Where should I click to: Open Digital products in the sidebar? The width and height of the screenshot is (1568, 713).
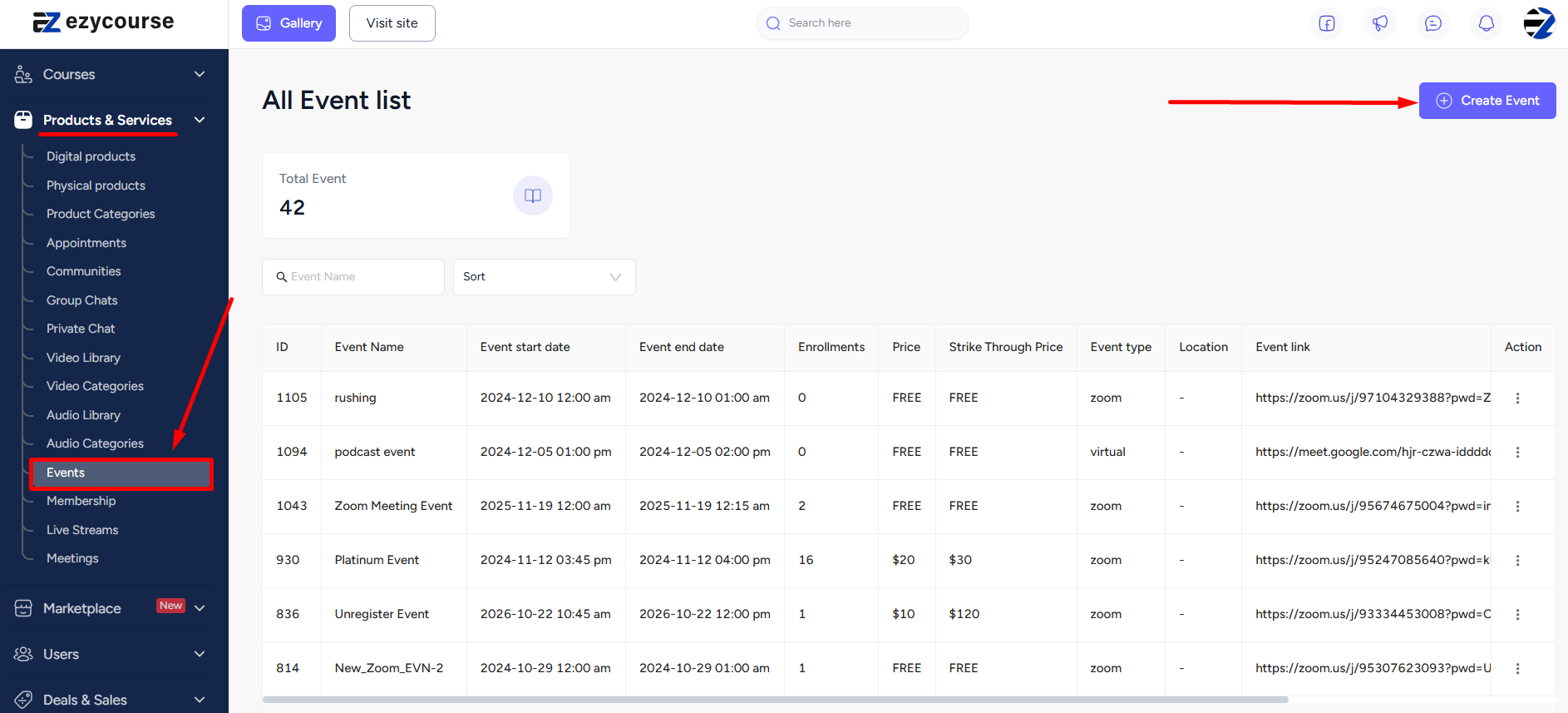point(91,156)
